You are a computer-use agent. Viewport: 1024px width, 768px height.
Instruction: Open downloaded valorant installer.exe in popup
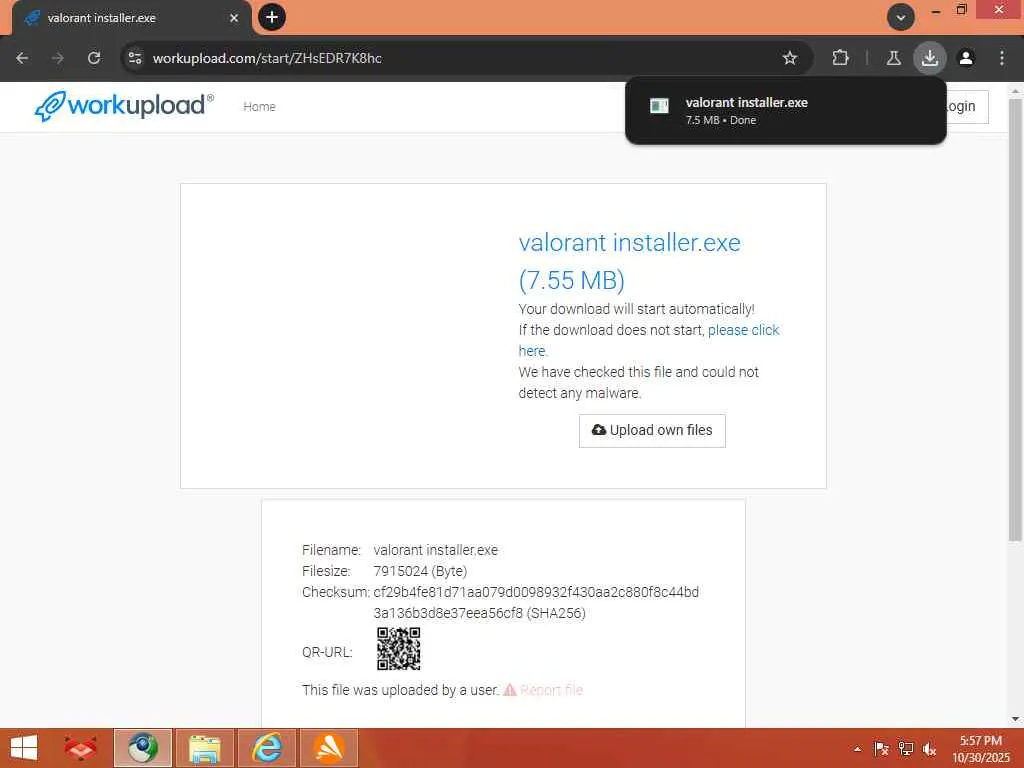[786, 110]
